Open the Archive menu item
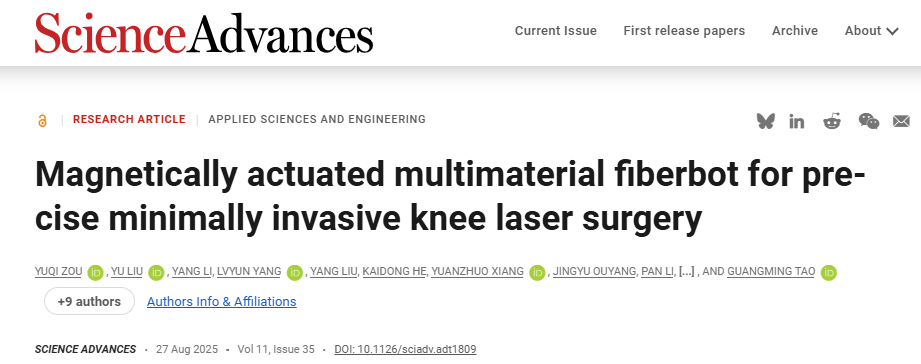Screen dimensions: 921x364 tap(795, 31)
